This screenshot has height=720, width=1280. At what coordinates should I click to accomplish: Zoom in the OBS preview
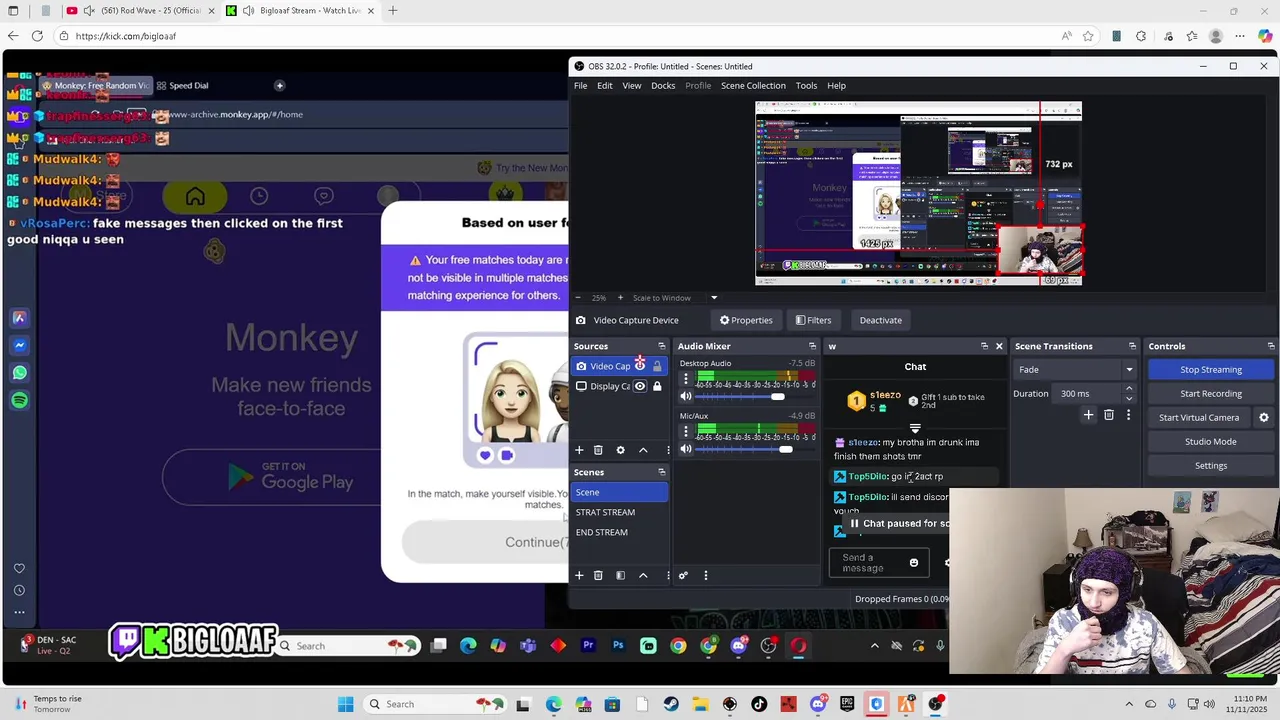(620, 298)
